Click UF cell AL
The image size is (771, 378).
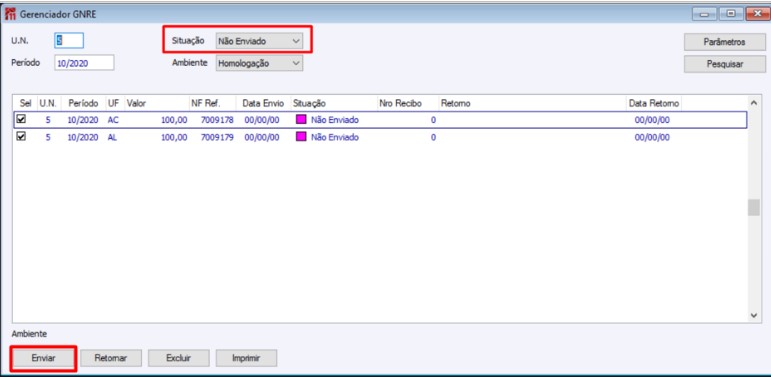[x=113, y=138]
